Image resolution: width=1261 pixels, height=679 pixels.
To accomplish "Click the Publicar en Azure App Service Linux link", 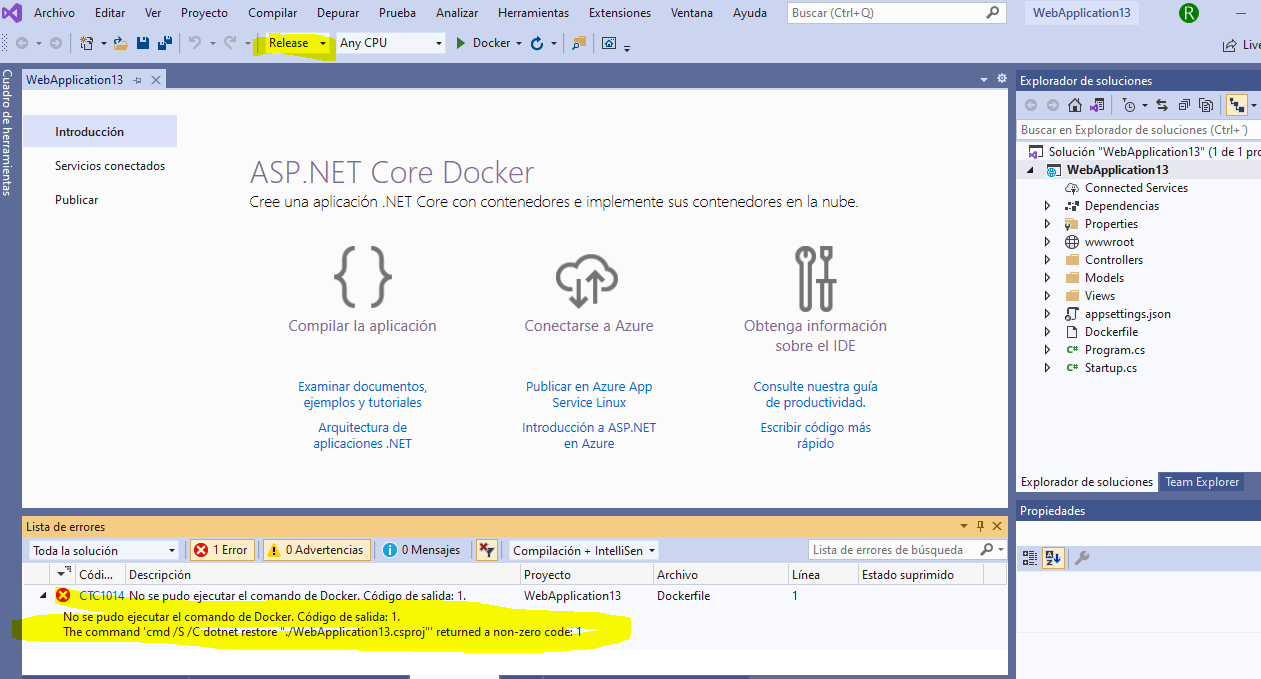I will (588, 394).
